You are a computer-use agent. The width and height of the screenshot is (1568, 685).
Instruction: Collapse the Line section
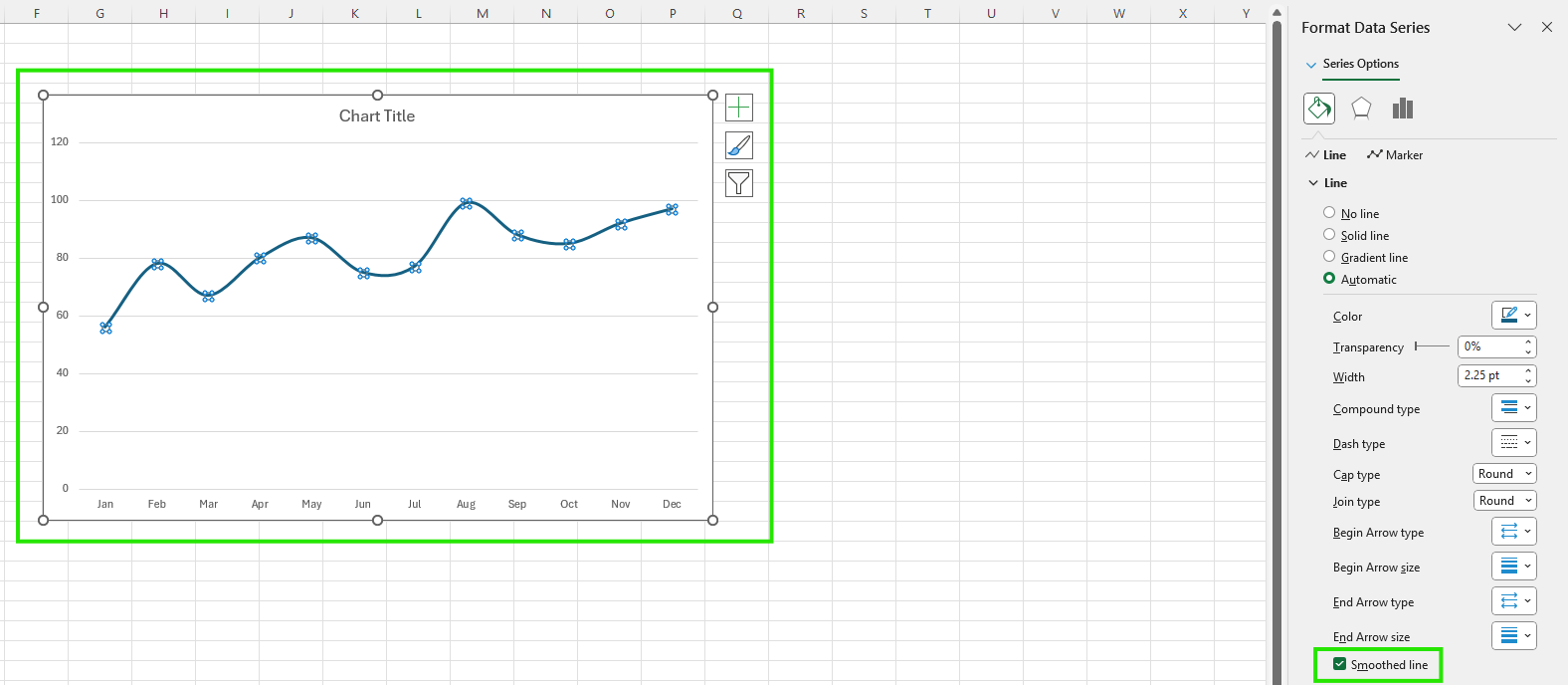(x=1314, y=183)
